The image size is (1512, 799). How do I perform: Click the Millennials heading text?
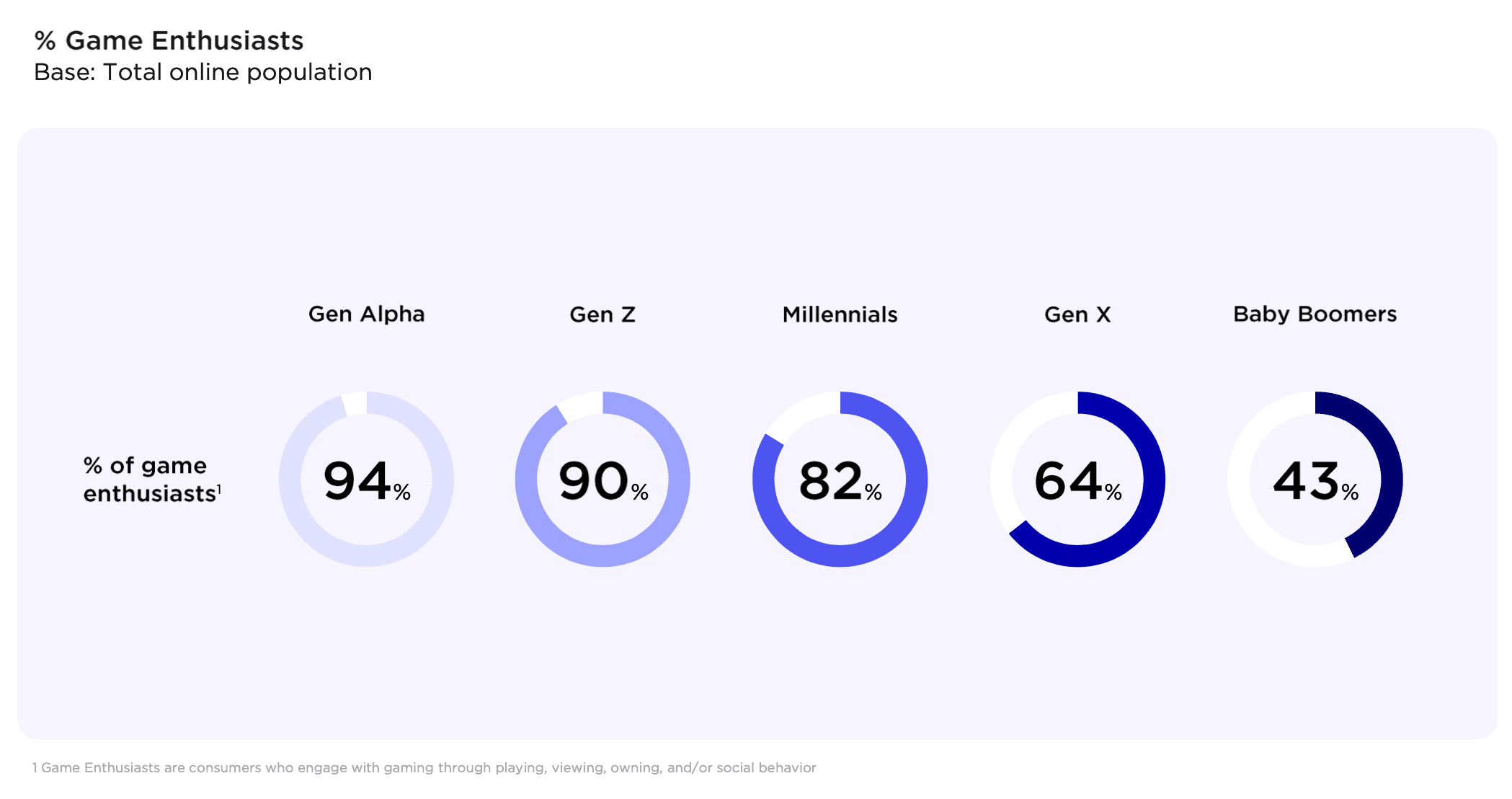(840, 315)
